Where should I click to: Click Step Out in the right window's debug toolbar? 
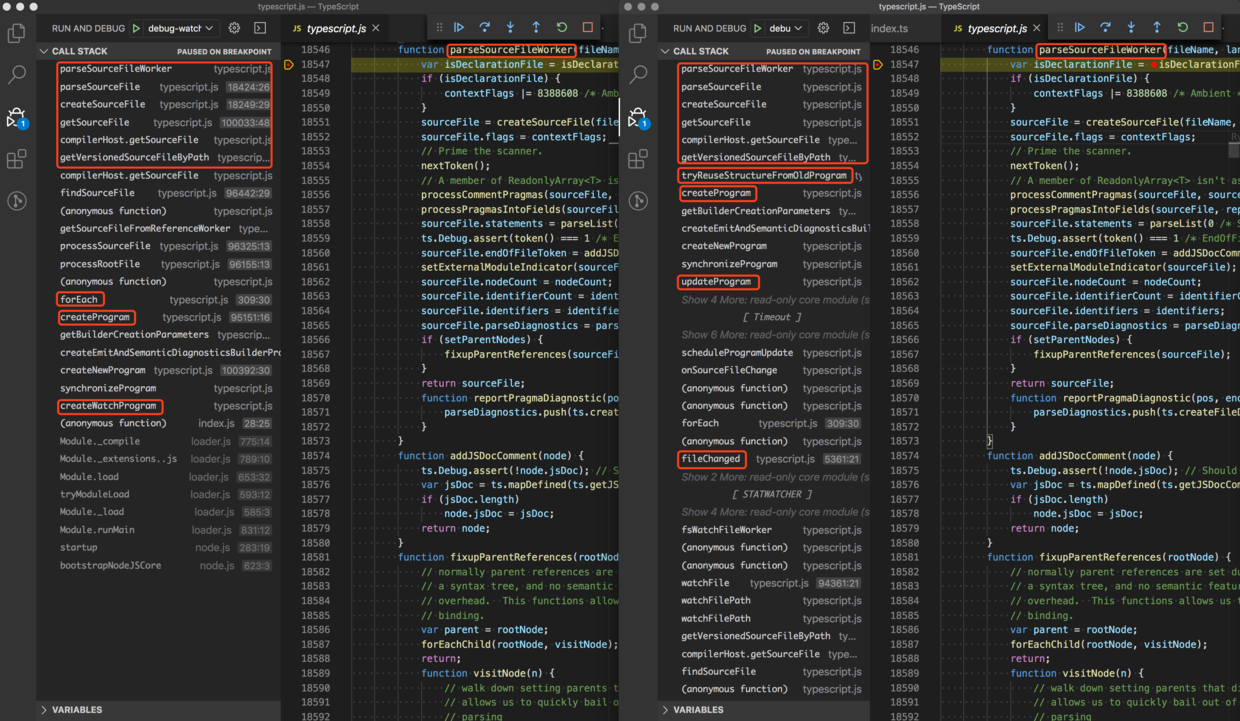[1157, 28]
